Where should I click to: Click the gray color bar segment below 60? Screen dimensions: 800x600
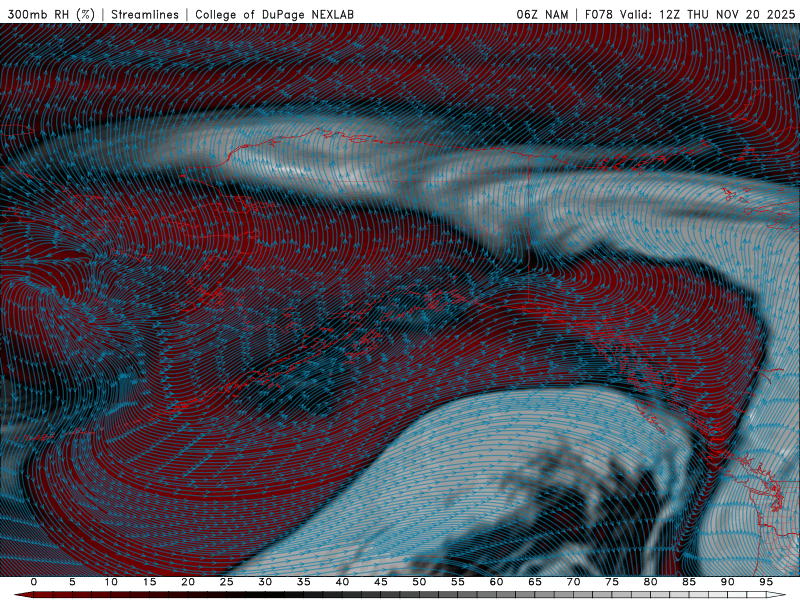coord(504,595)
